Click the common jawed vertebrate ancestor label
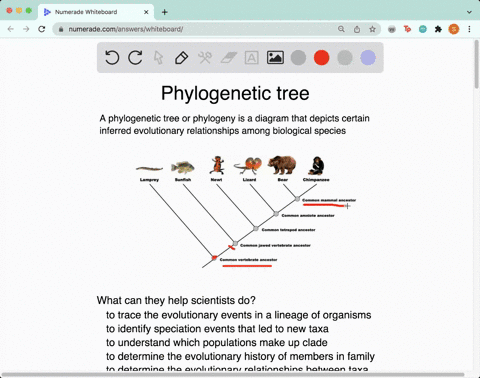The height and width of the screenshot is (378, 480). [275, 245]
